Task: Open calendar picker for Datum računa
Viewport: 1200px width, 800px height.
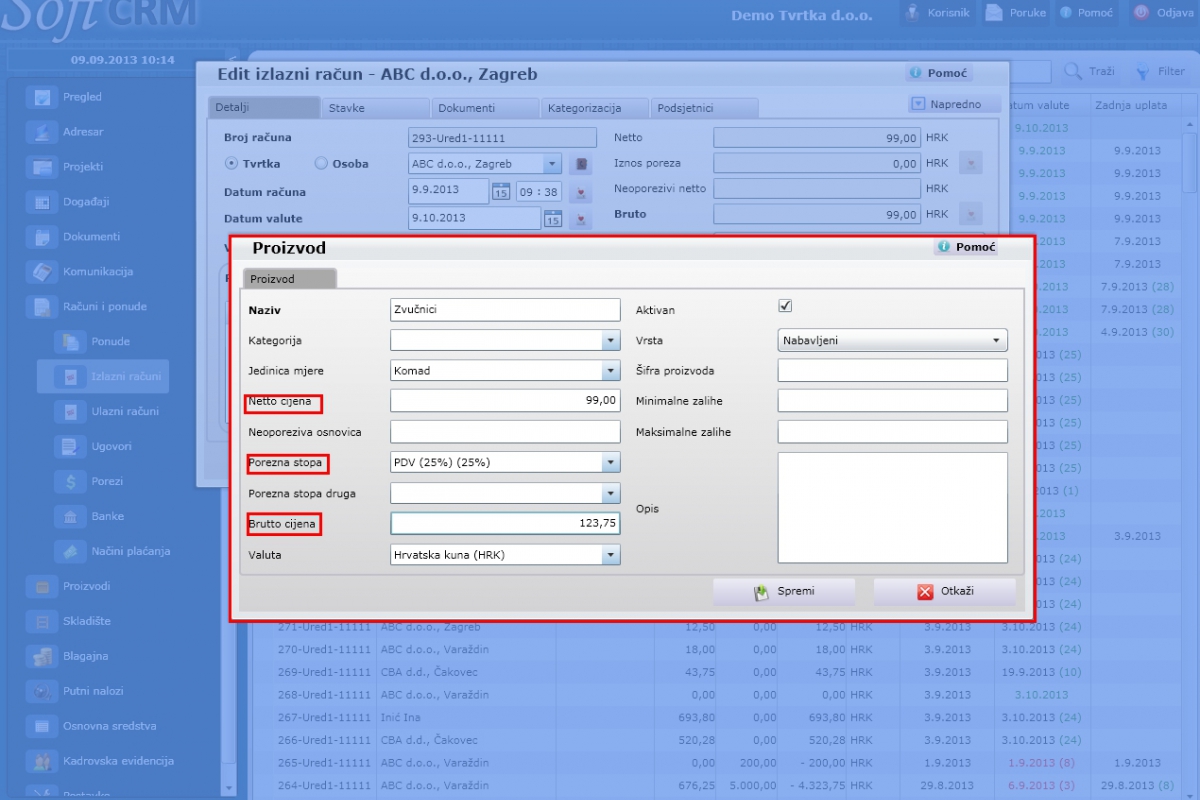Action: [x=500, y=192]
